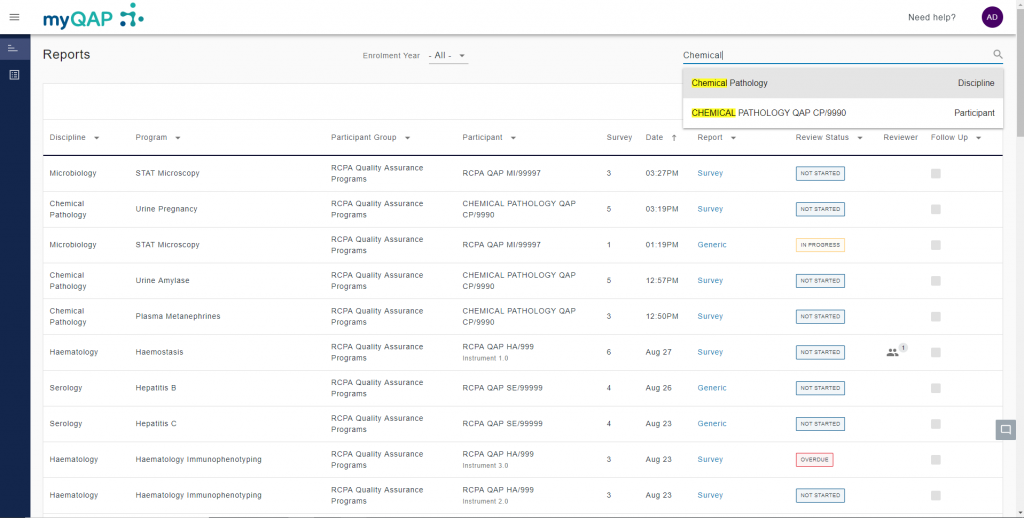Screen dimensions: 1024x518
Task: Open Survey report for Urine Amylase
Action: (x=710, y=281)
